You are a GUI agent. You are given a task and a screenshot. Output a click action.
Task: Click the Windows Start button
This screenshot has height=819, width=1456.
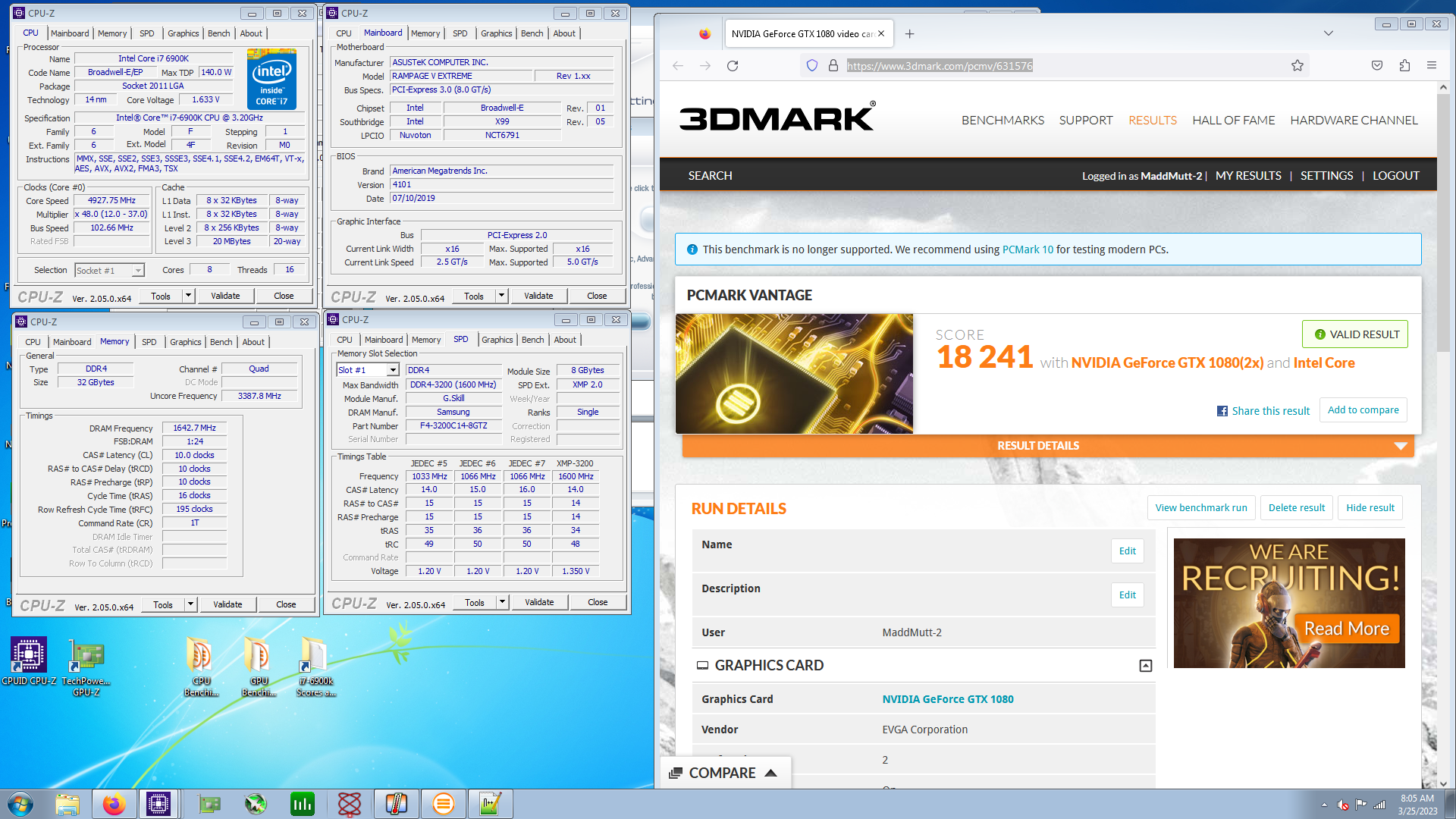[20, 804]
